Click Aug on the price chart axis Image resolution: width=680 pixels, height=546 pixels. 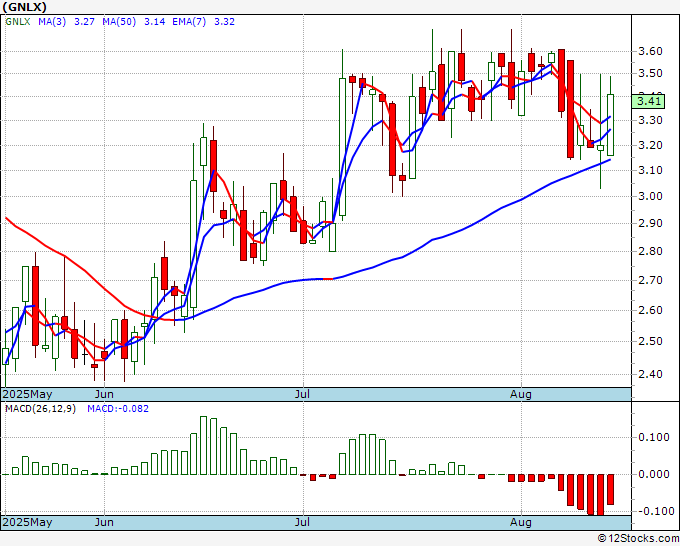pyautogui.click(x=520, y=394)
